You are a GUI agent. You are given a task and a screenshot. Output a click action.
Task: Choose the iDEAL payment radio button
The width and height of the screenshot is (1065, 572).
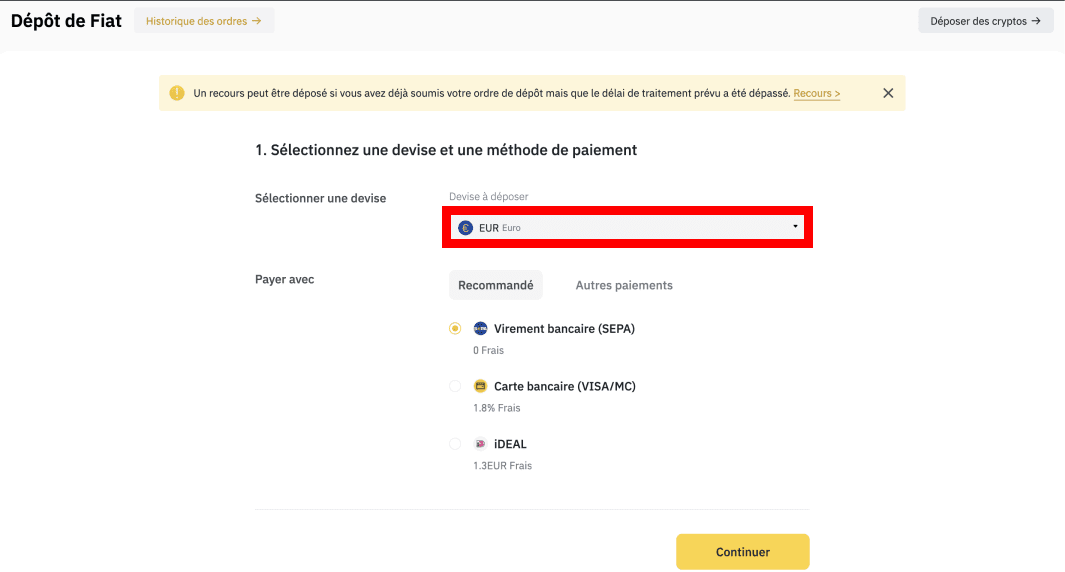pyautogui.click(x=455, y=444)
